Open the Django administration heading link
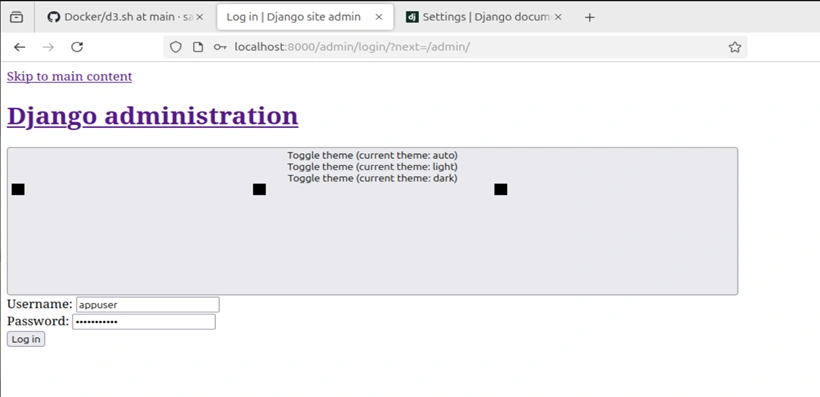Screen dimensions: 820x397 point(153,116)
